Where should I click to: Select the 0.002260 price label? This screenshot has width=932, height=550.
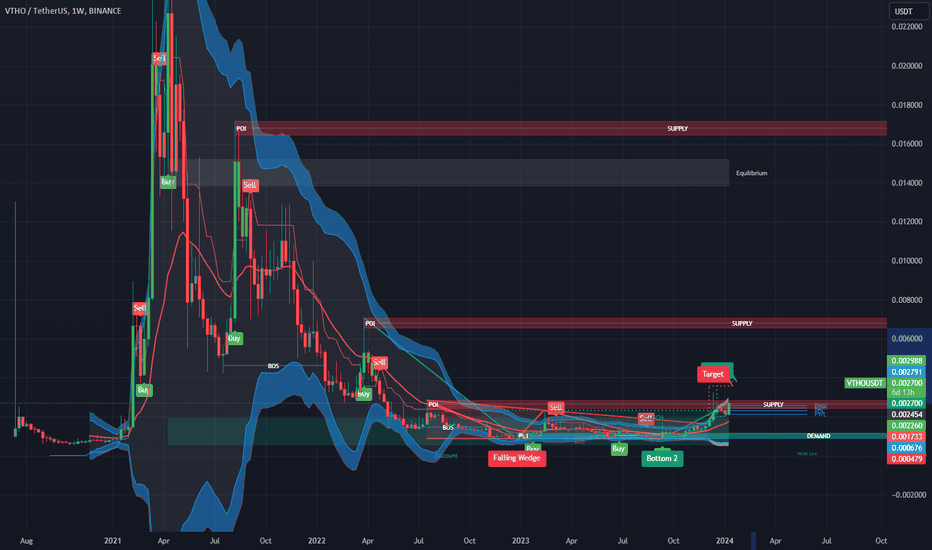tap(906, 426)
